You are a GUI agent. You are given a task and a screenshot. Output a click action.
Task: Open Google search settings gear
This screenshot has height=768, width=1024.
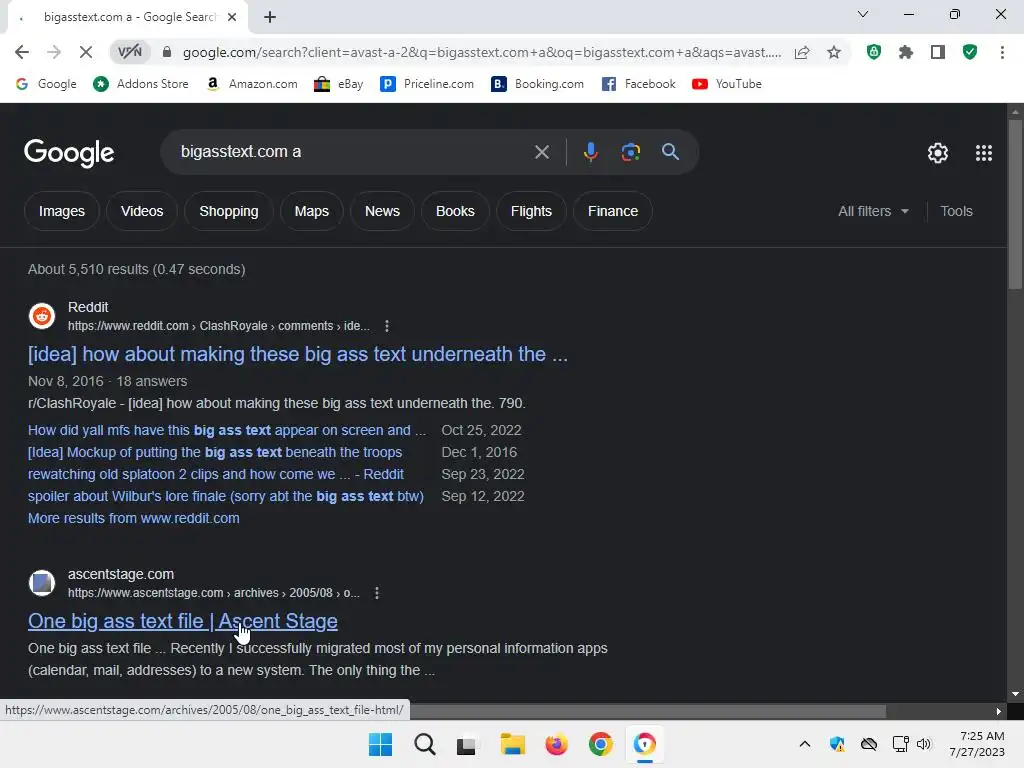pyautogui.click(x=938, y=153)
